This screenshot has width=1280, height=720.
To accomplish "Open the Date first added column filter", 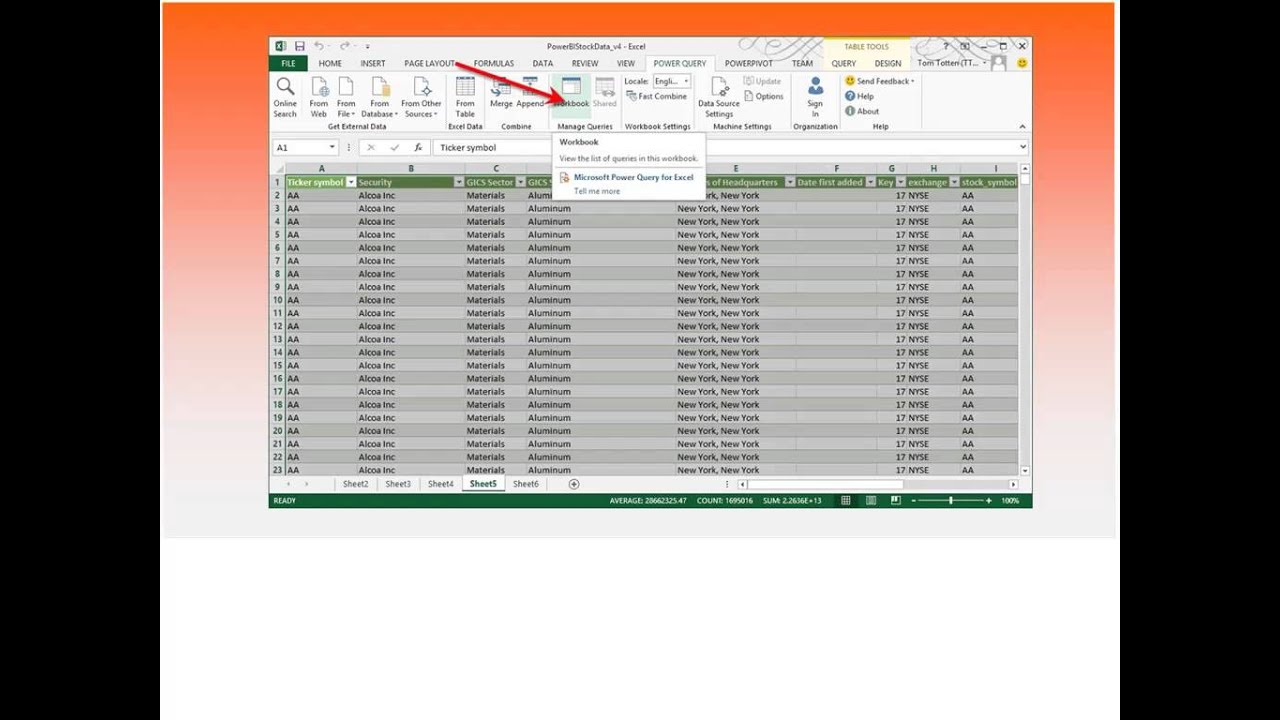I will coord(870,182).
